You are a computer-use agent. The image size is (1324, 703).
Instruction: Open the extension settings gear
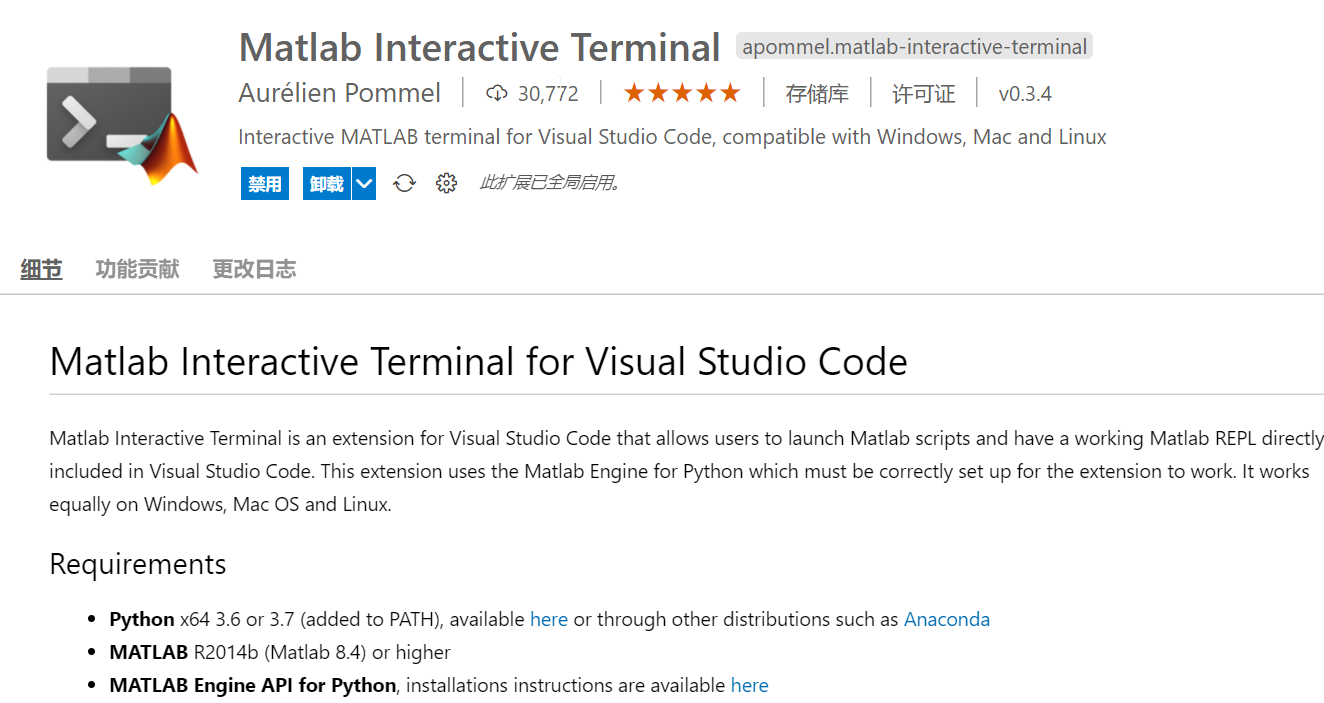click(x=447, y=183)
